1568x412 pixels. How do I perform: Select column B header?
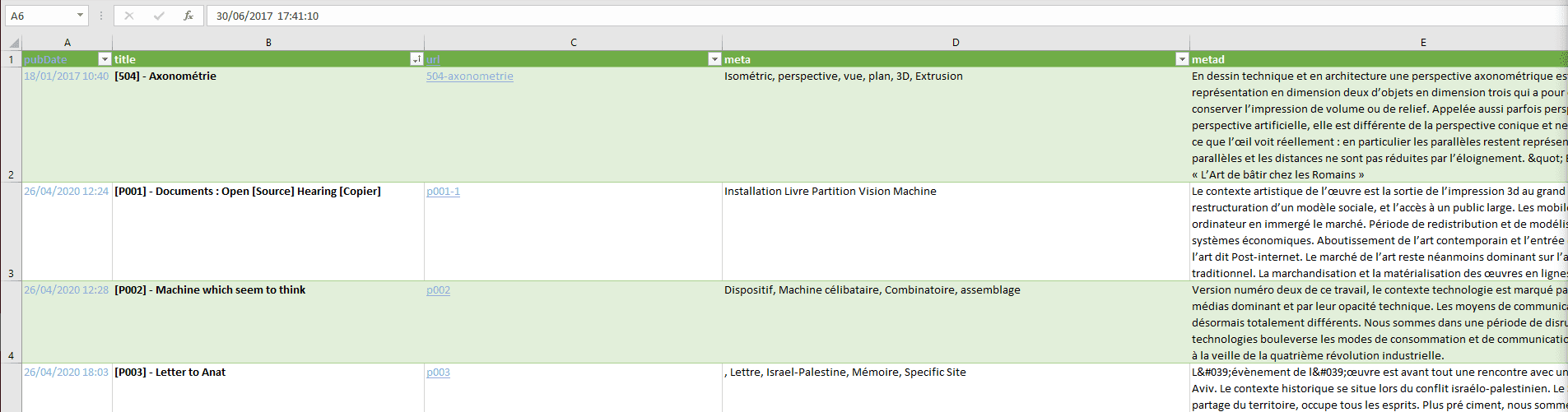click(x=268, y=43)
